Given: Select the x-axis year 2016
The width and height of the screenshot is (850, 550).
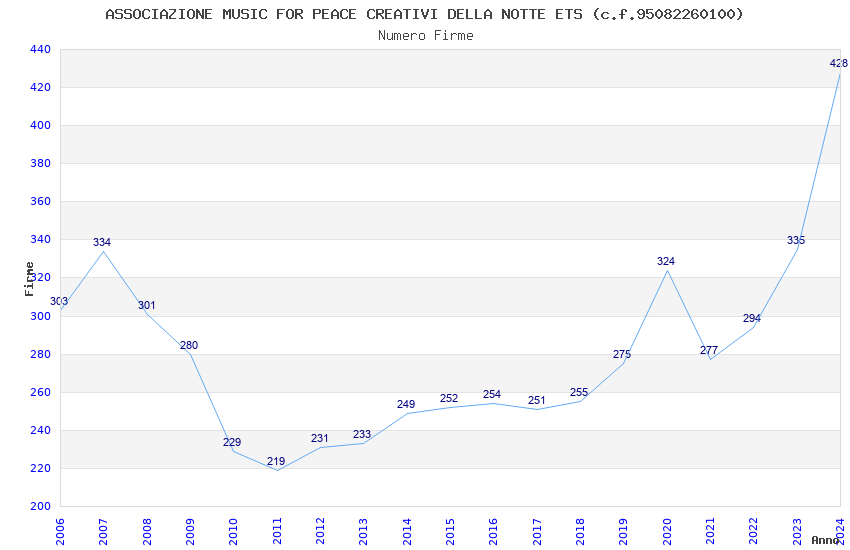Looking at the screenshot, I should pyautogui.click(x=494, y=531).
